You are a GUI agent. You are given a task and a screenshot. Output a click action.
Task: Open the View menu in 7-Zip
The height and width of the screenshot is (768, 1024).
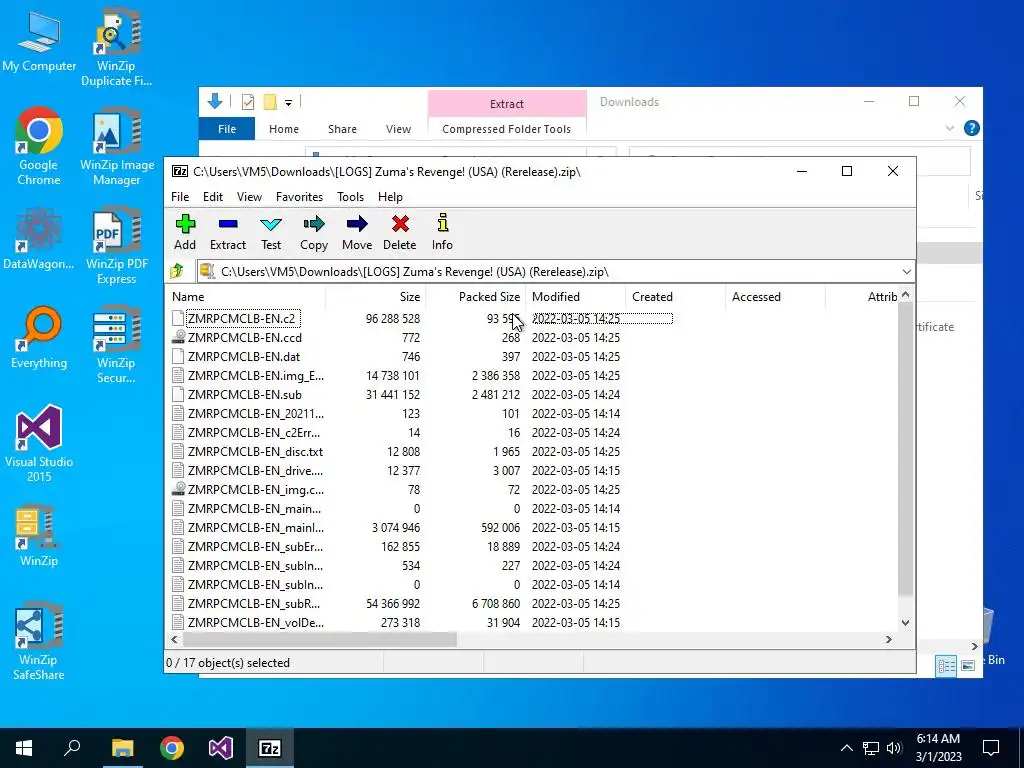[249, 197]
